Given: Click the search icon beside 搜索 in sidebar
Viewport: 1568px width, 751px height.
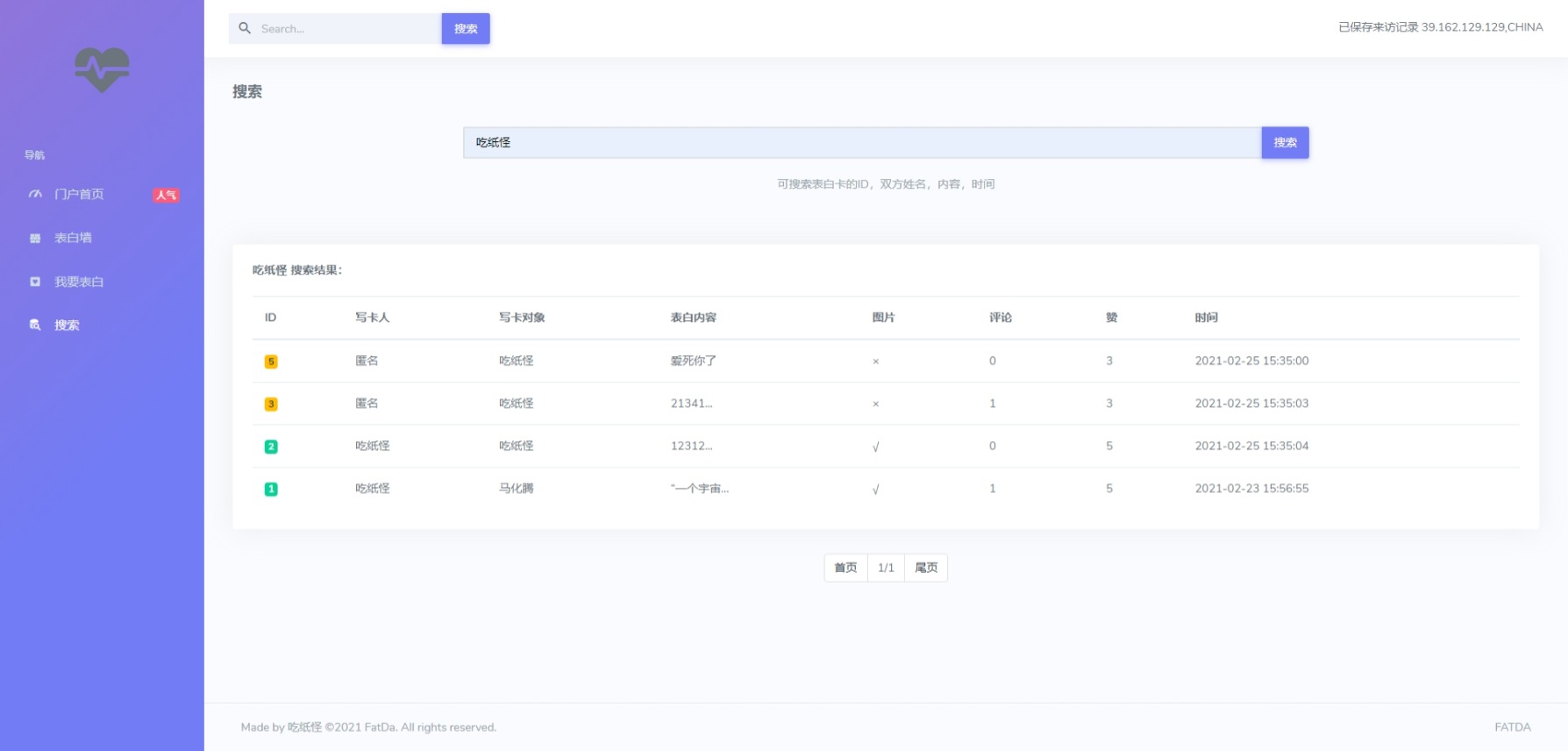Looking at the screenshot, I should (35, 325).
